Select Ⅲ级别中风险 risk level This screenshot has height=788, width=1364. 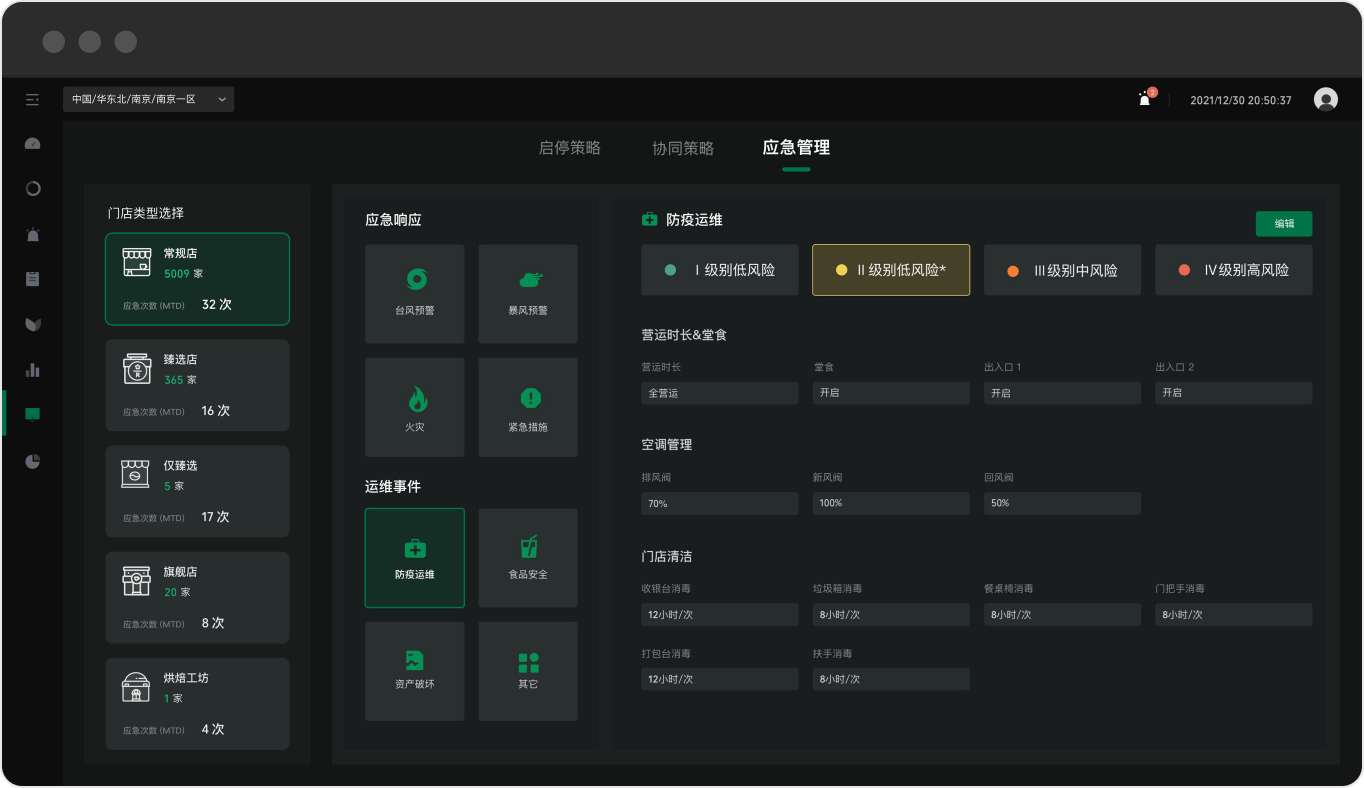click(1062, 270)
